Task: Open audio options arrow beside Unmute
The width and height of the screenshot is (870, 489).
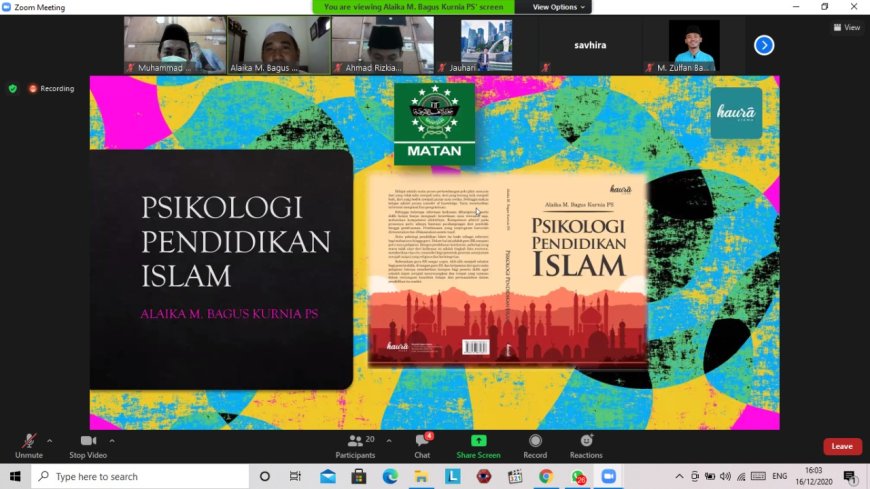Action: (x=49, y=441)
